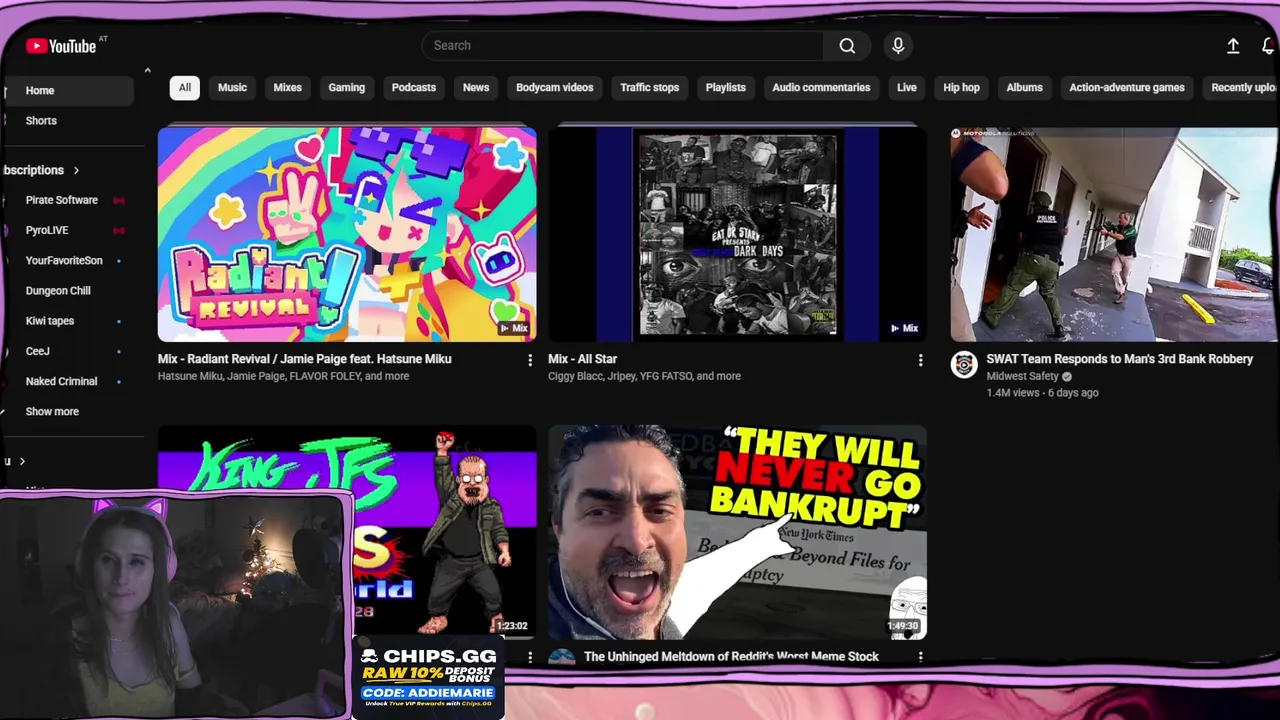Select Traffic stops filter chip
Screen dimensions: 1280x720
649,87
